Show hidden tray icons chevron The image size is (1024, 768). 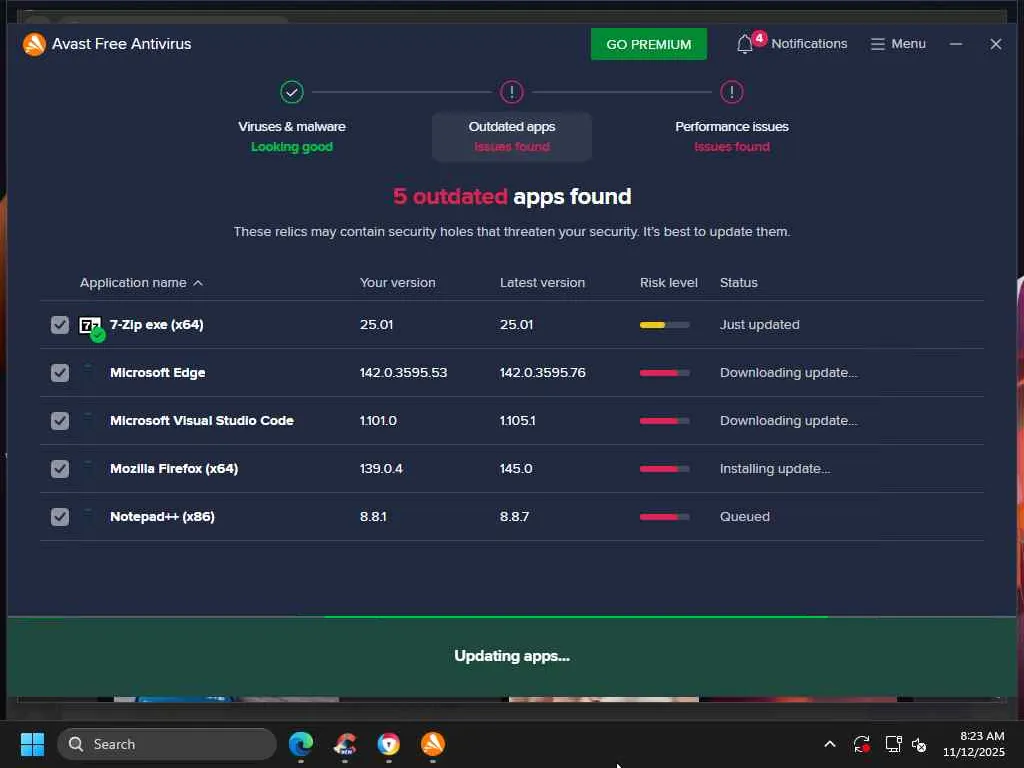tap(829, 744)
